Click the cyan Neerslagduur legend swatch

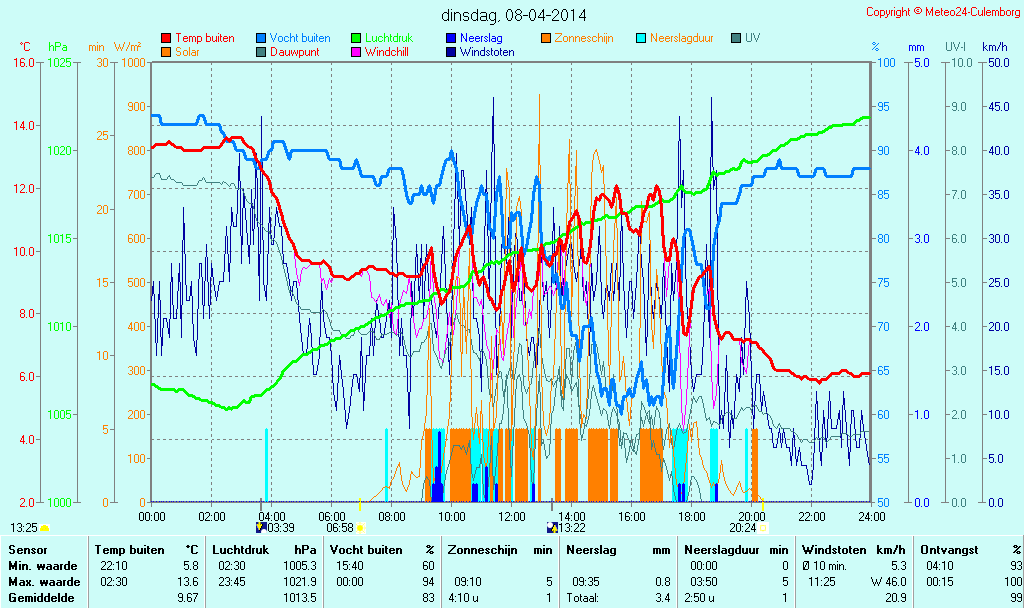(641, 39)
